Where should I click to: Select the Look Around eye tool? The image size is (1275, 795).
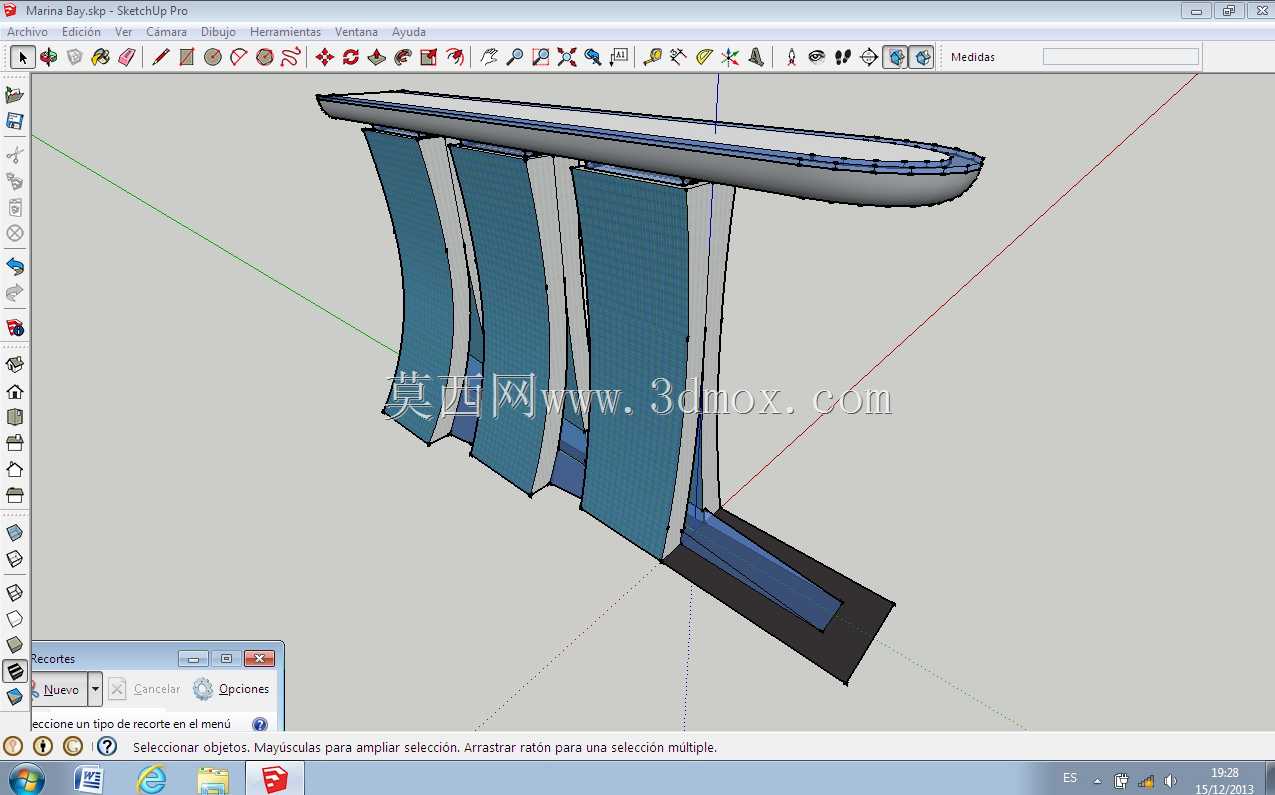(x=817, y=57)
